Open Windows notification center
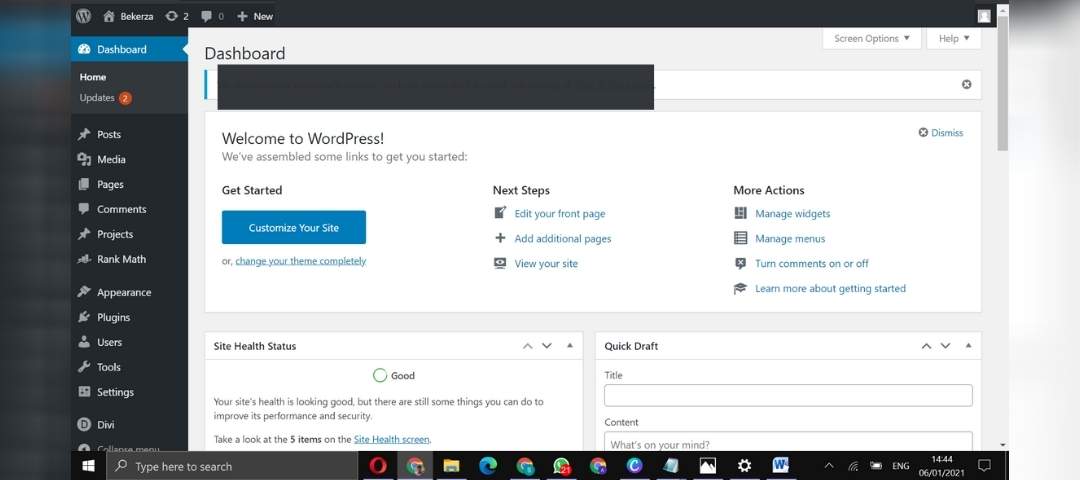Viewport: 1080px width, 480px height. (984, 466)
